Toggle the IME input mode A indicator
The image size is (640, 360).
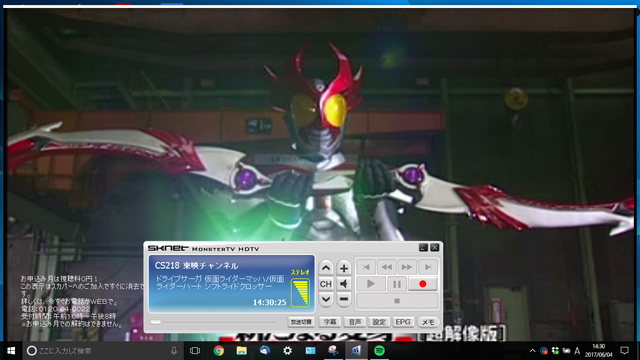pos(577,351)
